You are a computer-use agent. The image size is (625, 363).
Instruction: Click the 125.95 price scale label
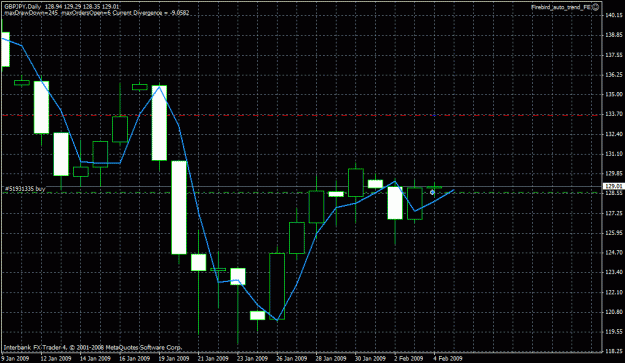[x=614, y=233]
